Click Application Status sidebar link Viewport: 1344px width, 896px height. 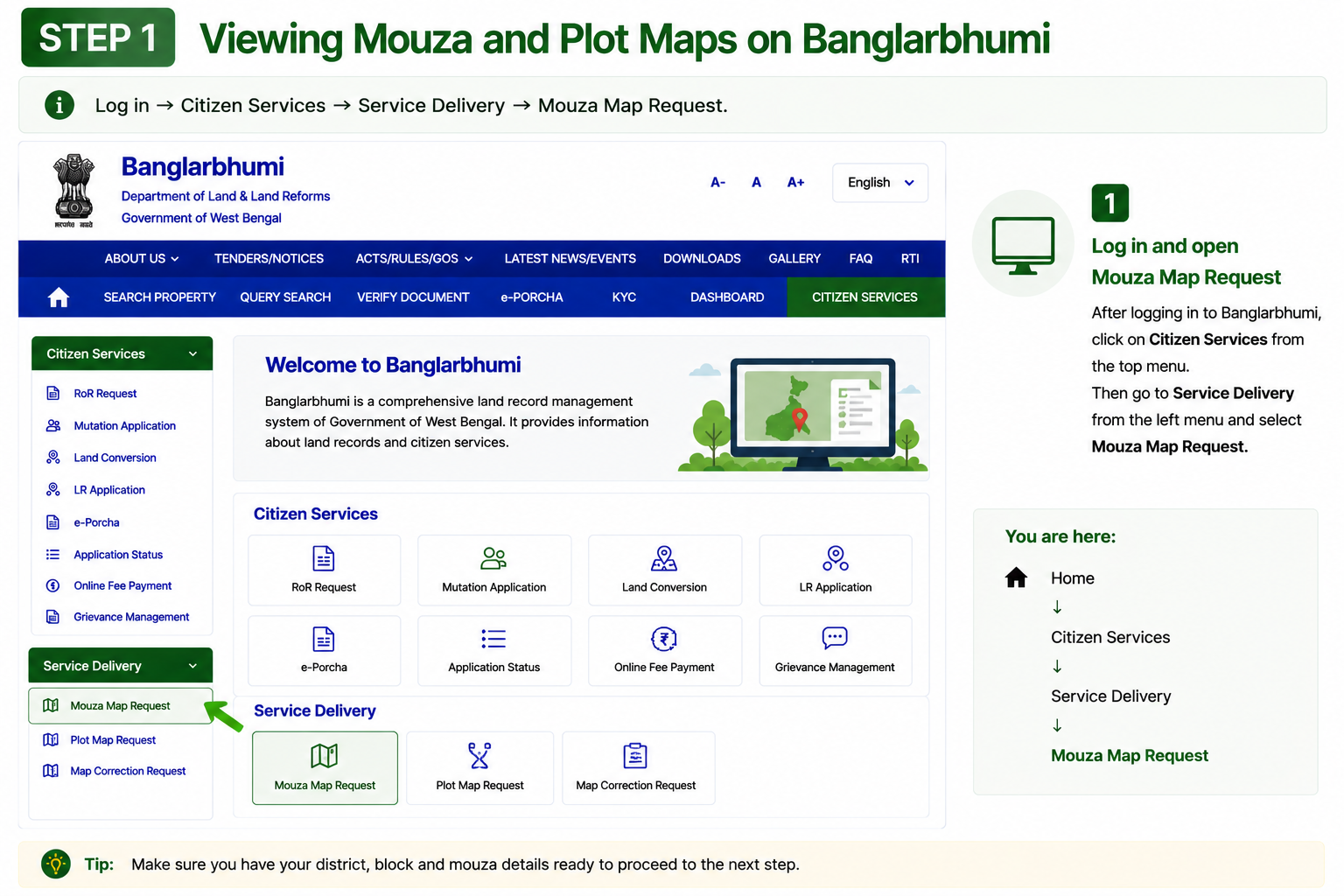pos(118,555)
